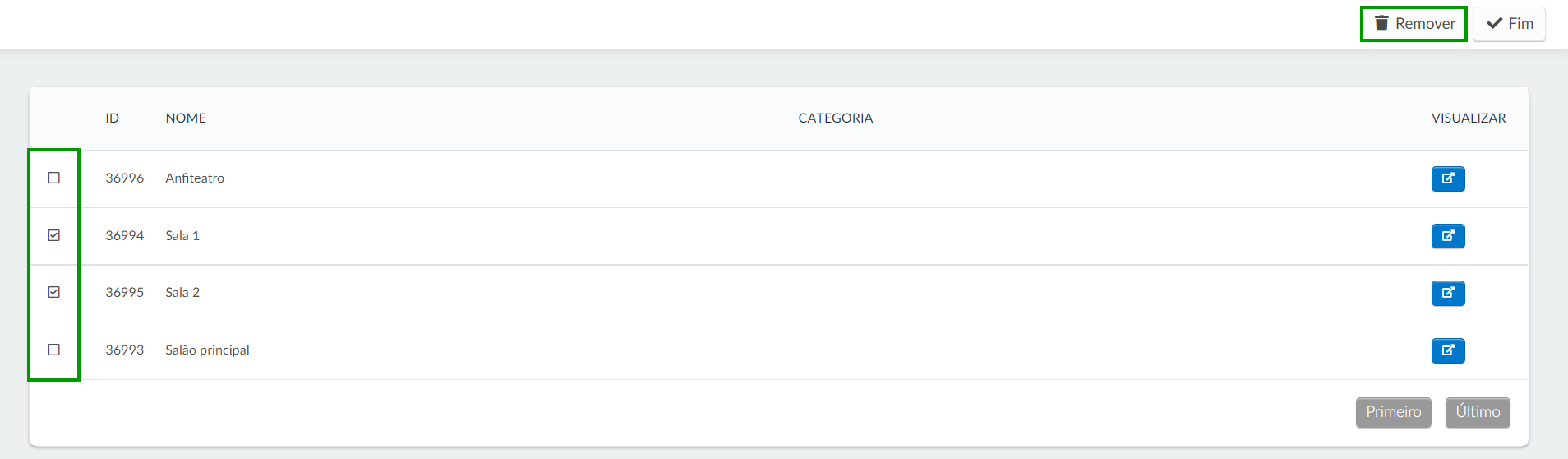Click the CATEGORIA column header

pos(835,118)
